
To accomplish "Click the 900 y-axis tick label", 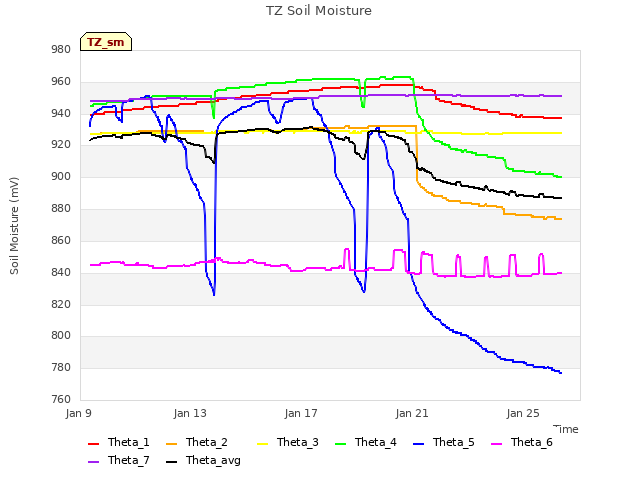I will (61, 177).
